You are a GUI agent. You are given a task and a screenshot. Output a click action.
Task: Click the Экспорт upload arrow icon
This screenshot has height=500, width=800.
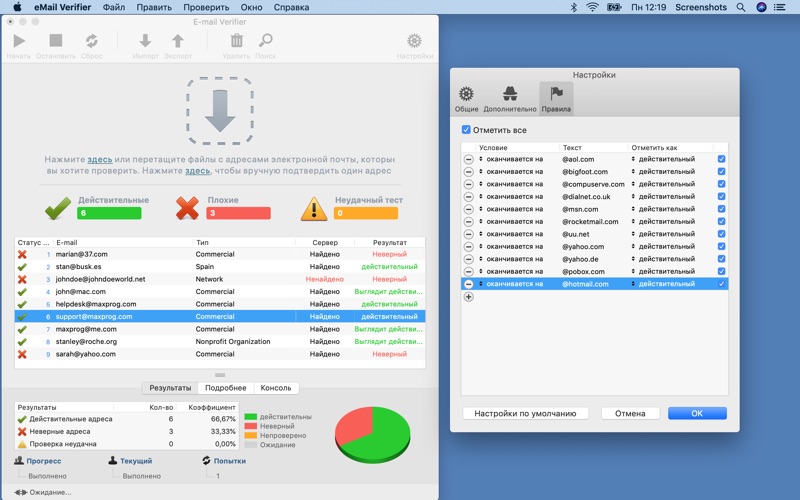coord(178,41)
